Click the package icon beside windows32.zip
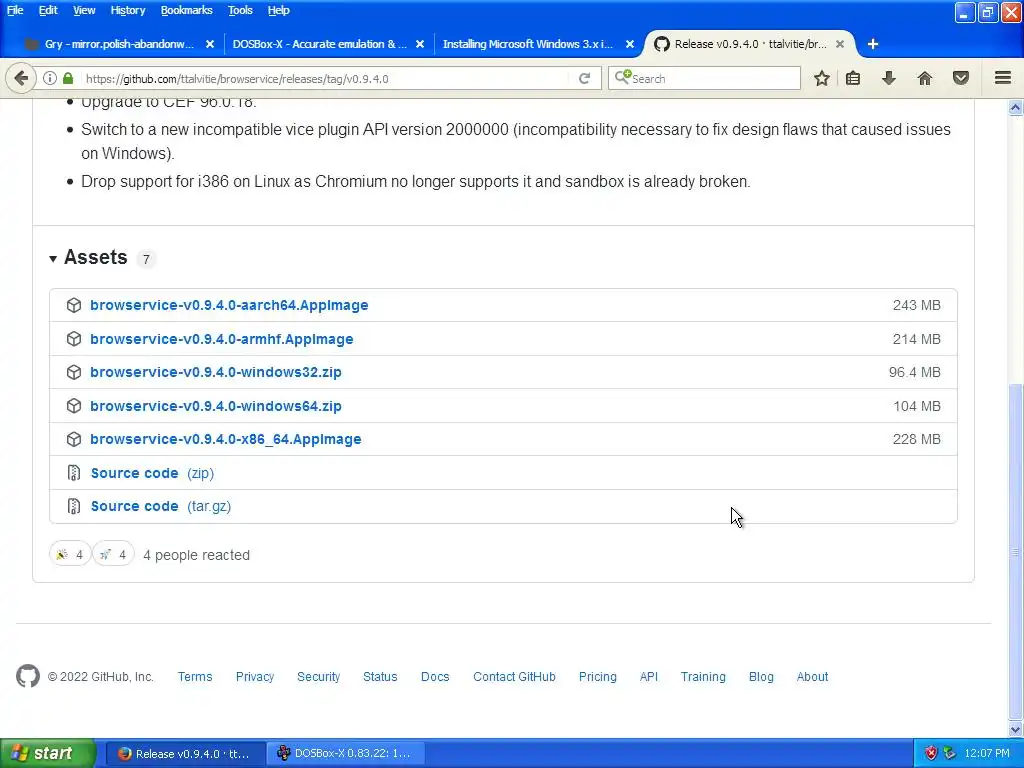The width and height of the screenshot is (1024, 768). point(74,372)
